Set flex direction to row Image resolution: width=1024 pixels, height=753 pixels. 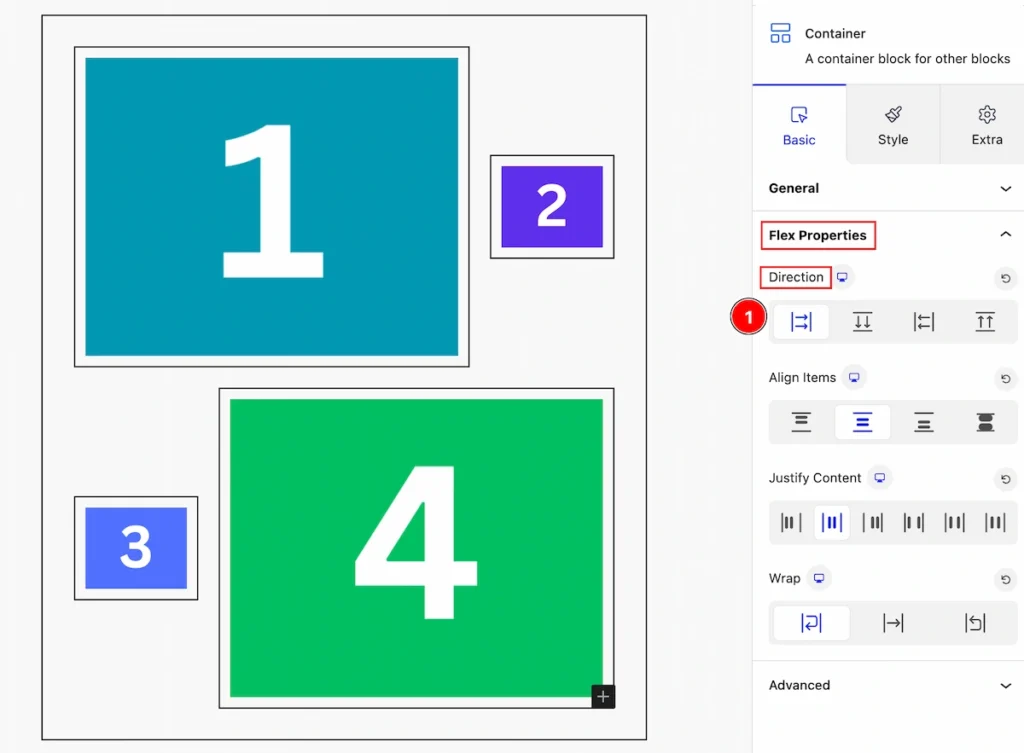(x=801, y=322)
